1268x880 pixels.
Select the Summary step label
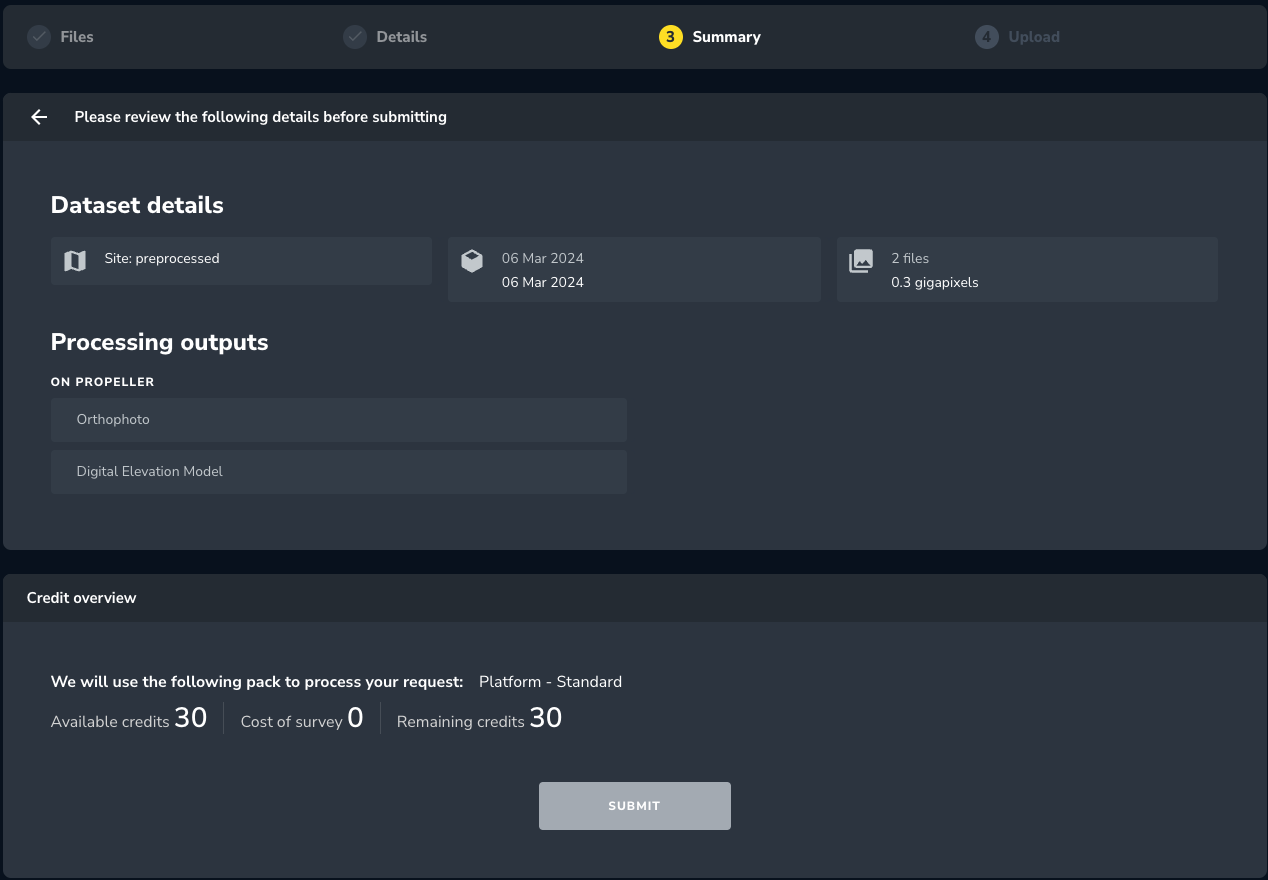tap(726, 37)
